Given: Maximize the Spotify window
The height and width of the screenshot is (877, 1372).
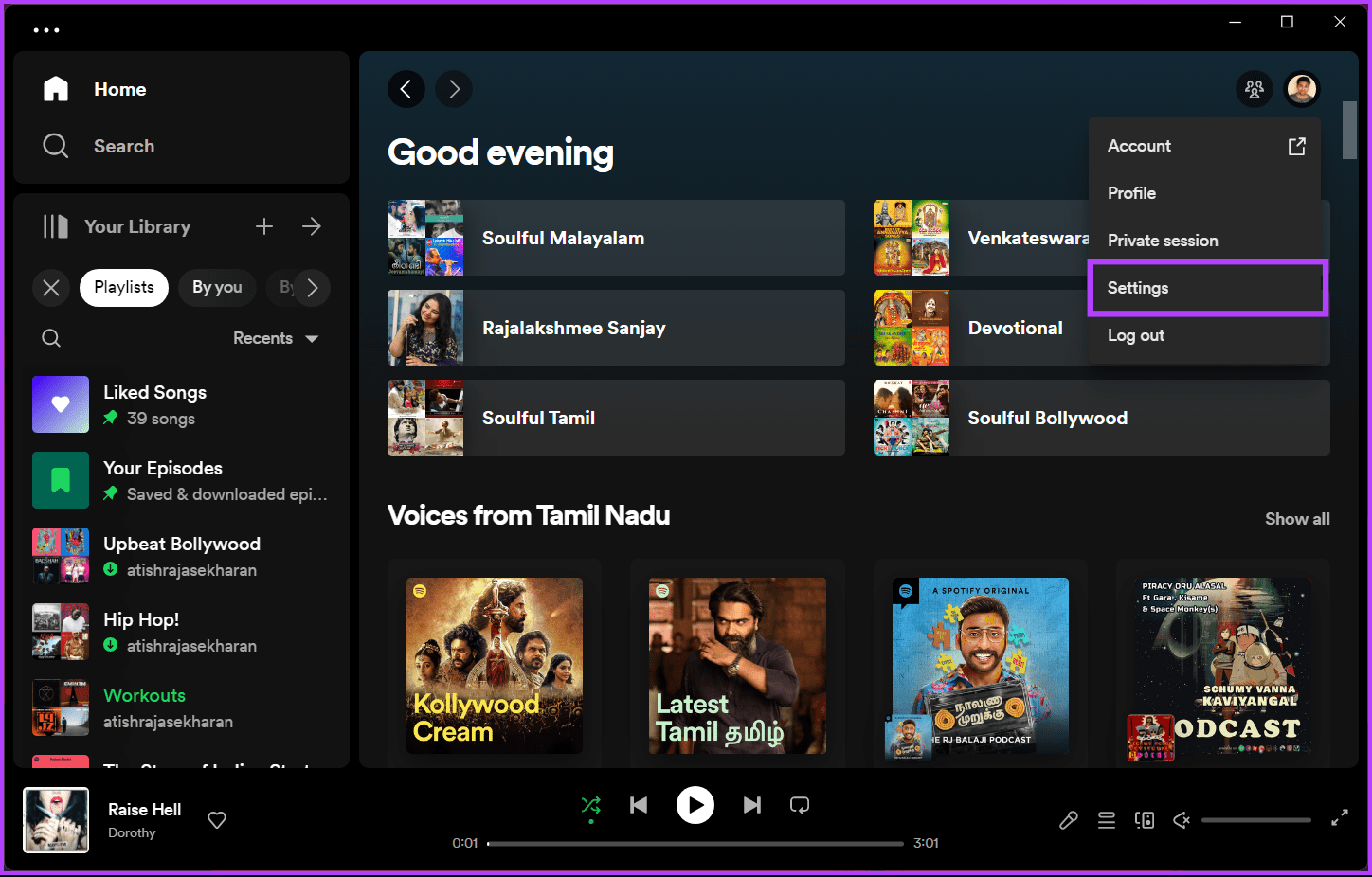Looking at the screenshot, I should 1287,22.
